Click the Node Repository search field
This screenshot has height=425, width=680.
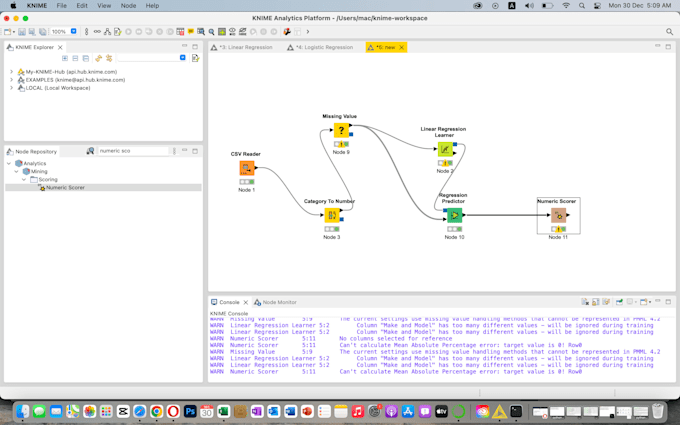(x=134, y=151)
